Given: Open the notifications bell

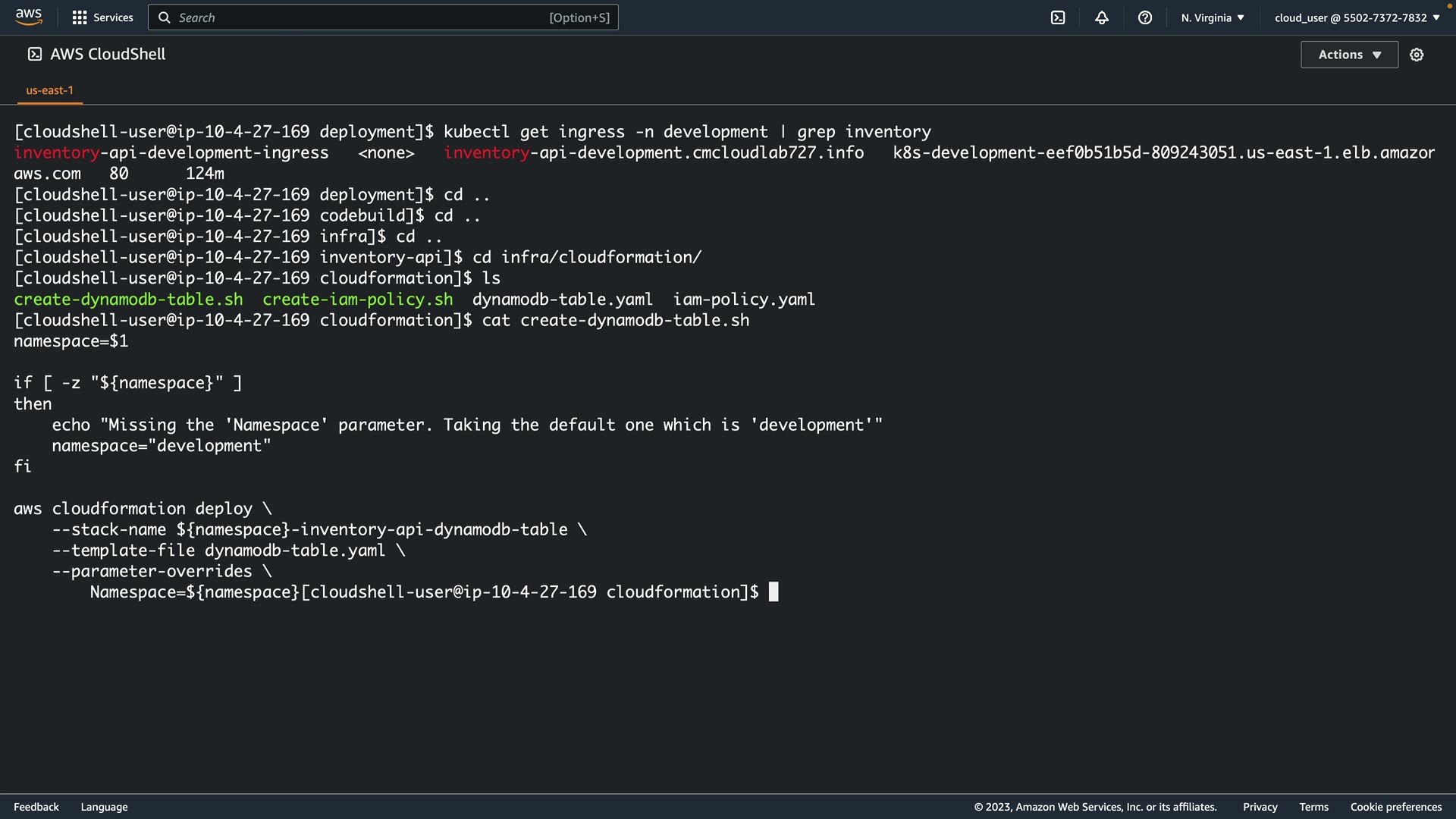Looking at the screenshot, I should [1102, 17].
